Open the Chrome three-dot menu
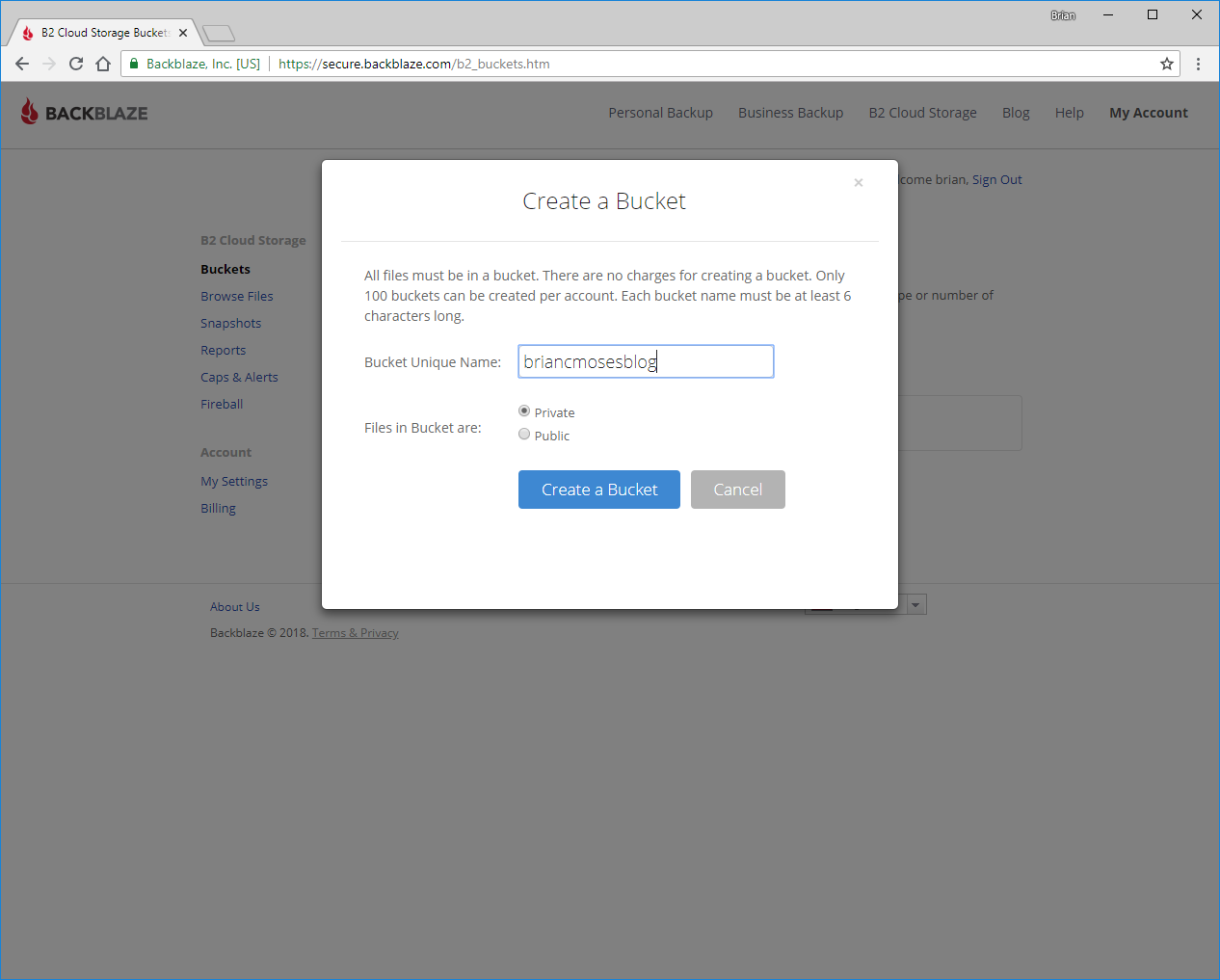This screenshot has height=980, width=1220. (1198, 64)
